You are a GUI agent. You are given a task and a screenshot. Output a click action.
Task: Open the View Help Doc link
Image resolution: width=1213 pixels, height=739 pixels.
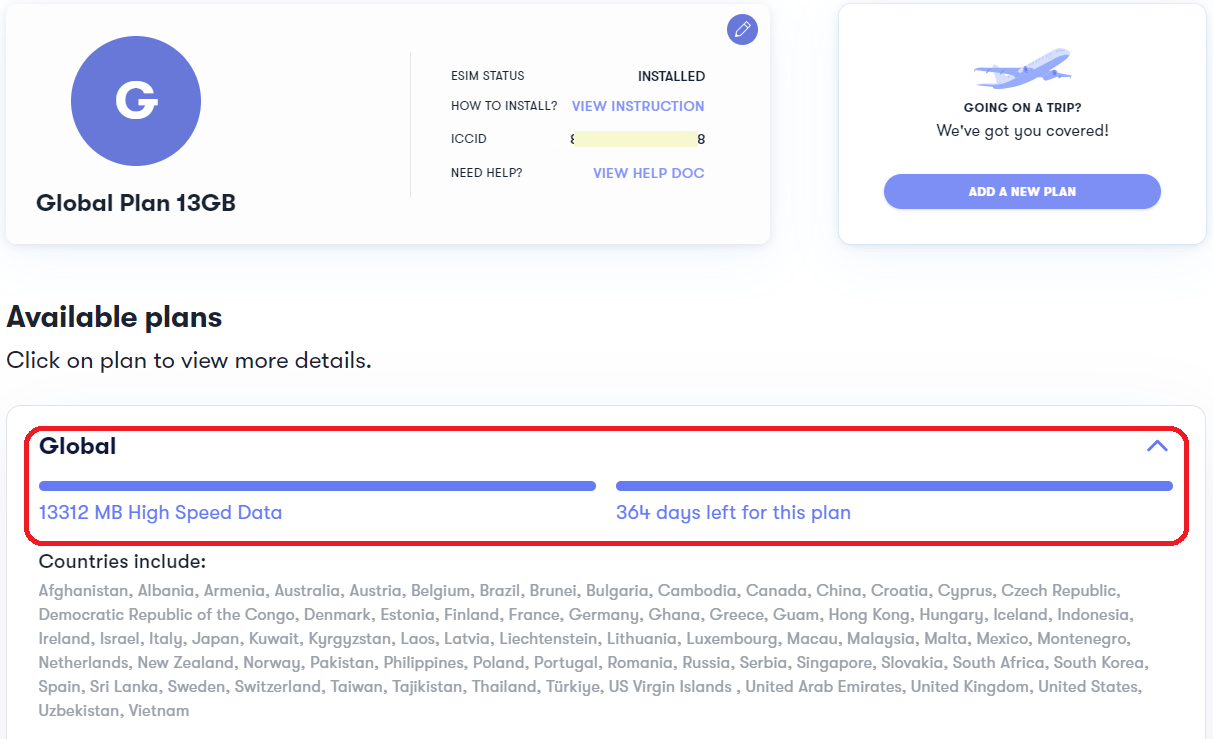click(x=649, y=173)
